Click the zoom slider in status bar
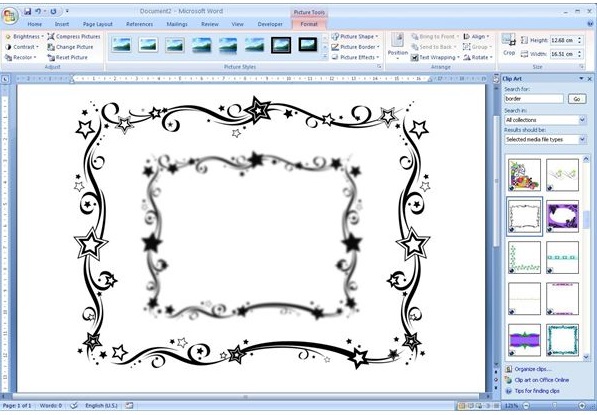This screenshot has width=597, height=415. (x=554, y=406)
